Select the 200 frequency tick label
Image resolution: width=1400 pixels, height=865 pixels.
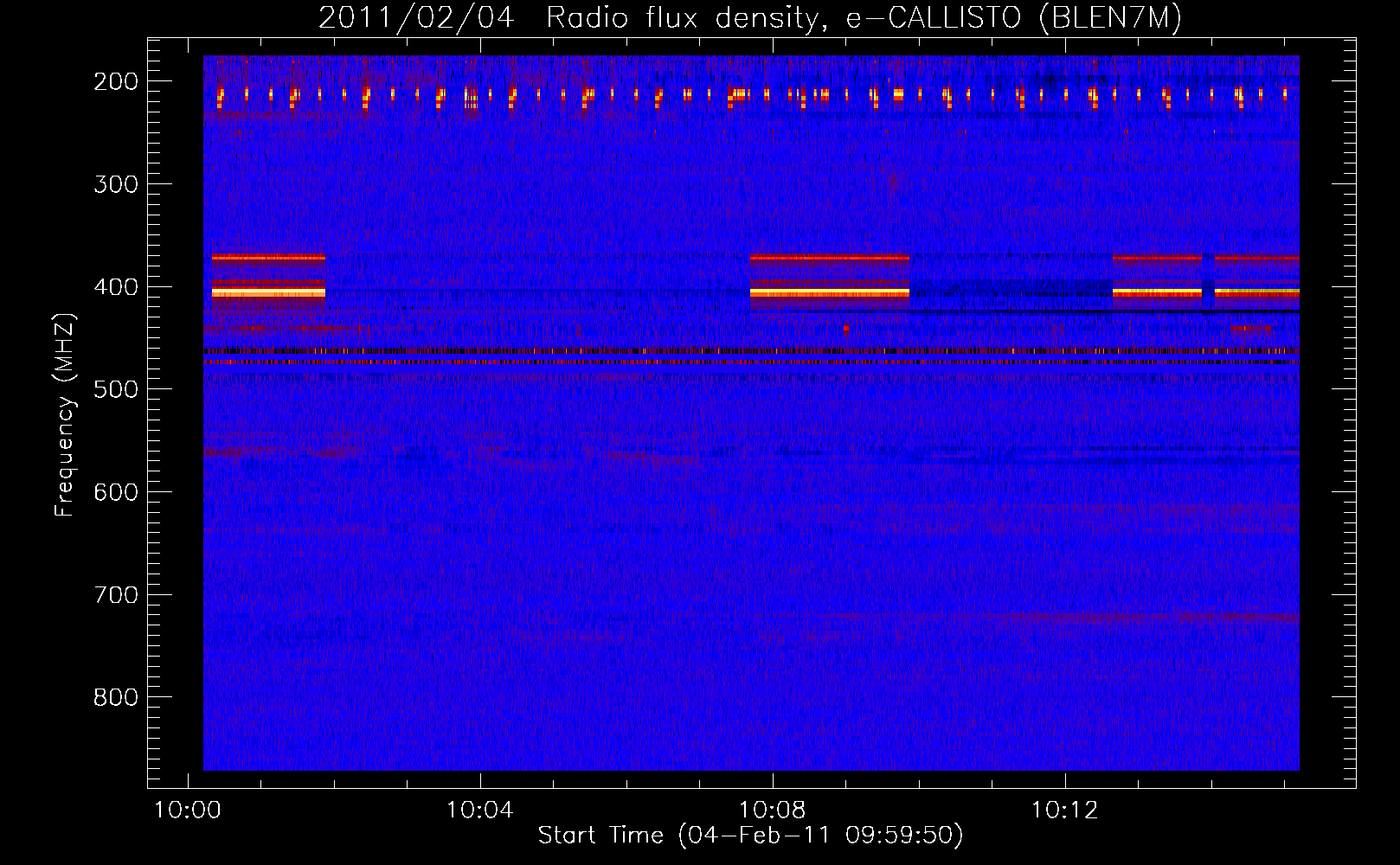click(116, 81)
